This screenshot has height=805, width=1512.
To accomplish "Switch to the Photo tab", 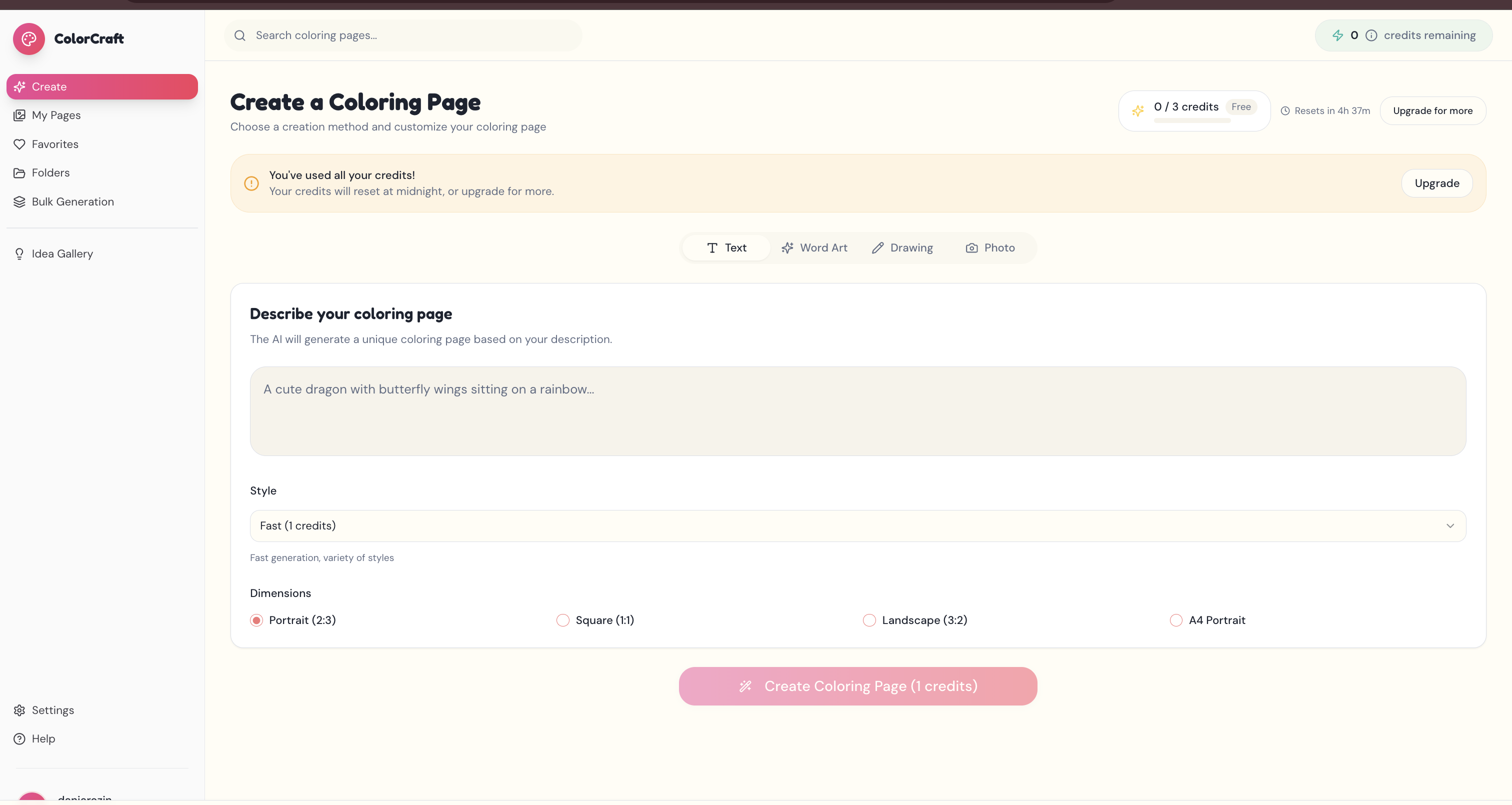I will tap(990, 248).
